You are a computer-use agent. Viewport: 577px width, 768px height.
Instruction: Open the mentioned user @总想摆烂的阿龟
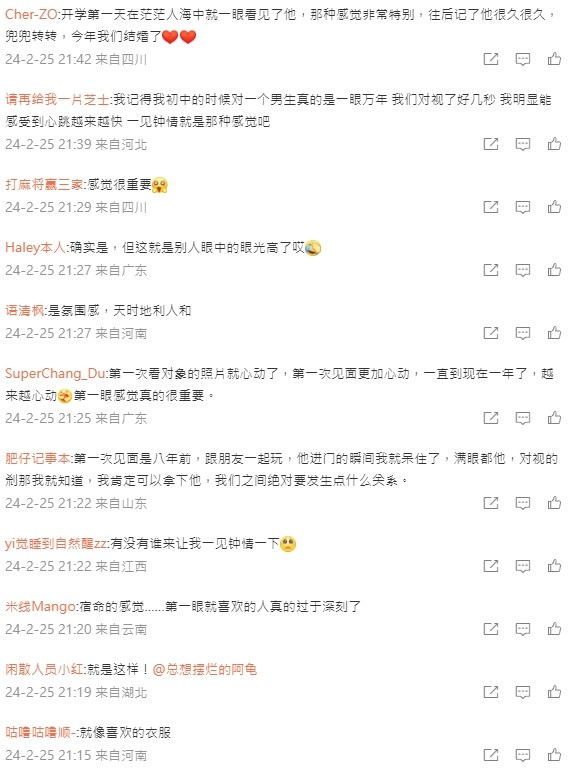205,670
